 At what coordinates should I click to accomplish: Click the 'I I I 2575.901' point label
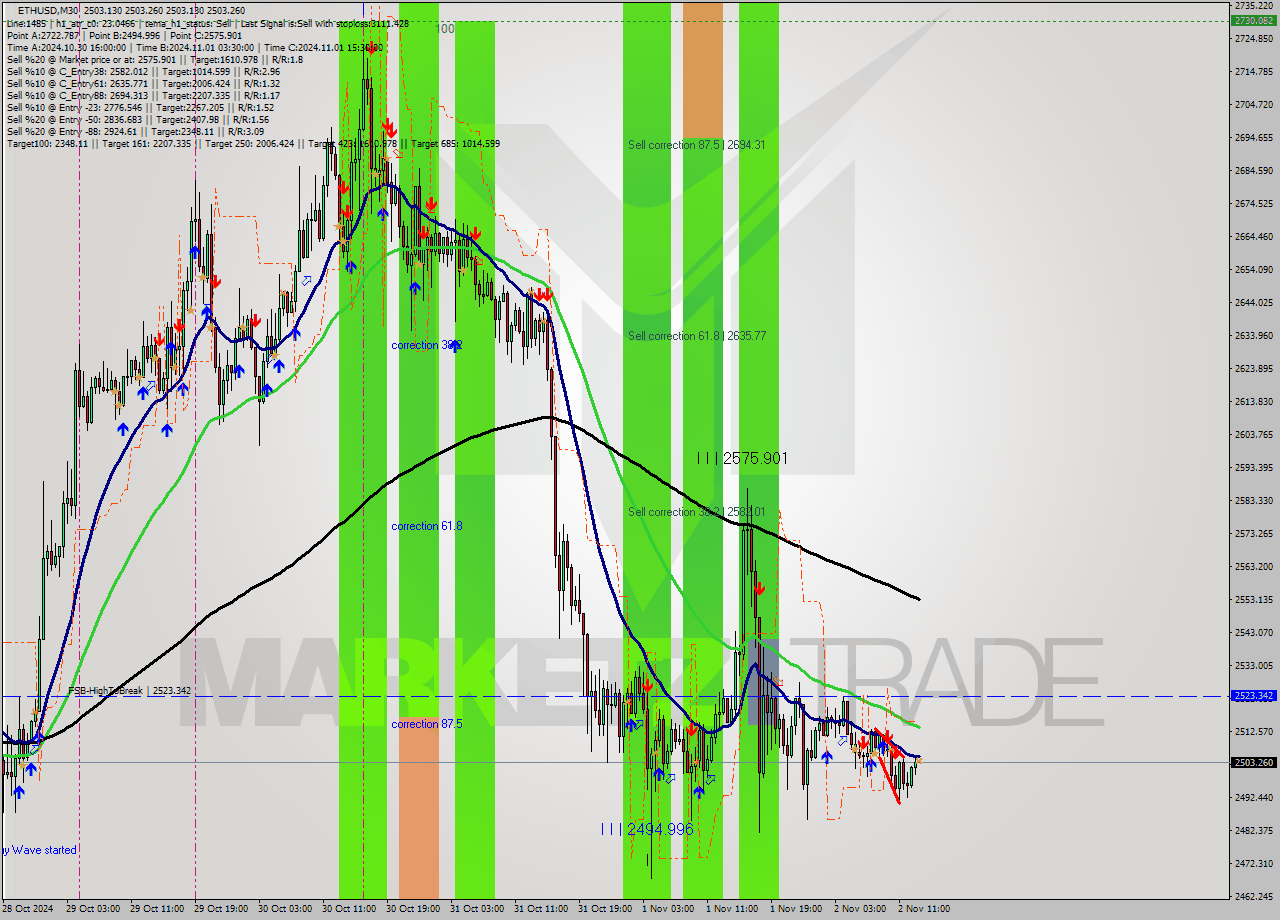(x=742, y=458)
